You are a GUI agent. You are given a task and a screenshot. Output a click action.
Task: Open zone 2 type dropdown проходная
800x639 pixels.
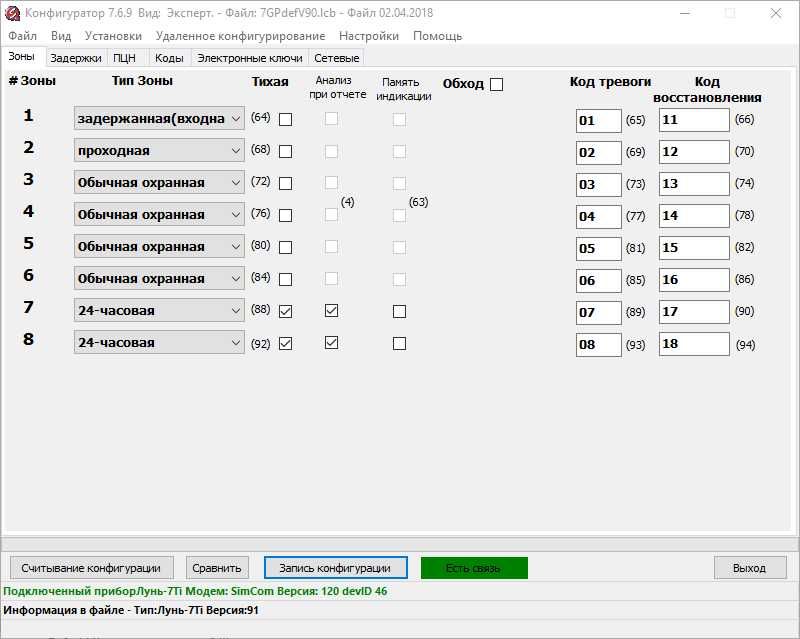(159, 151)
